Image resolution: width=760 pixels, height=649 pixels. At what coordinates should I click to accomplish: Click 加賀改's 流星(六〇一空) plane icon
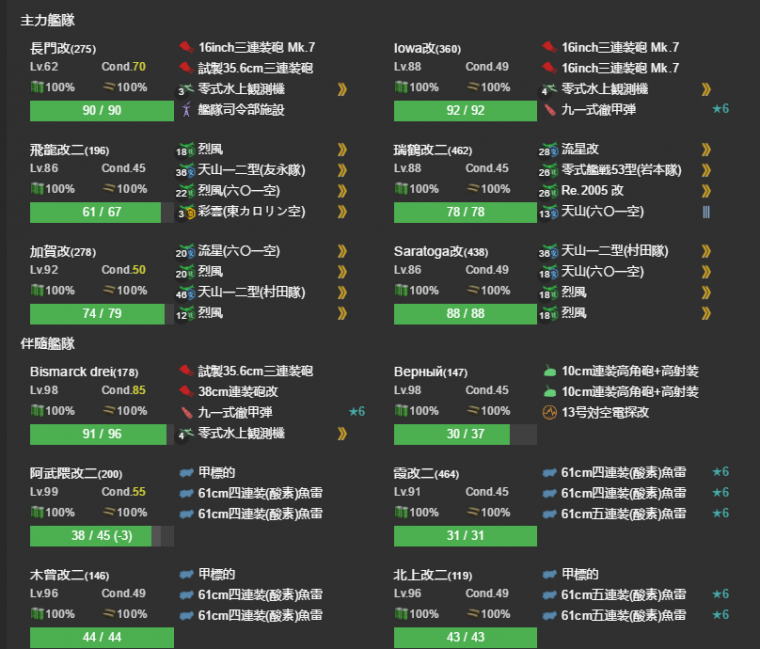point(186,252)
